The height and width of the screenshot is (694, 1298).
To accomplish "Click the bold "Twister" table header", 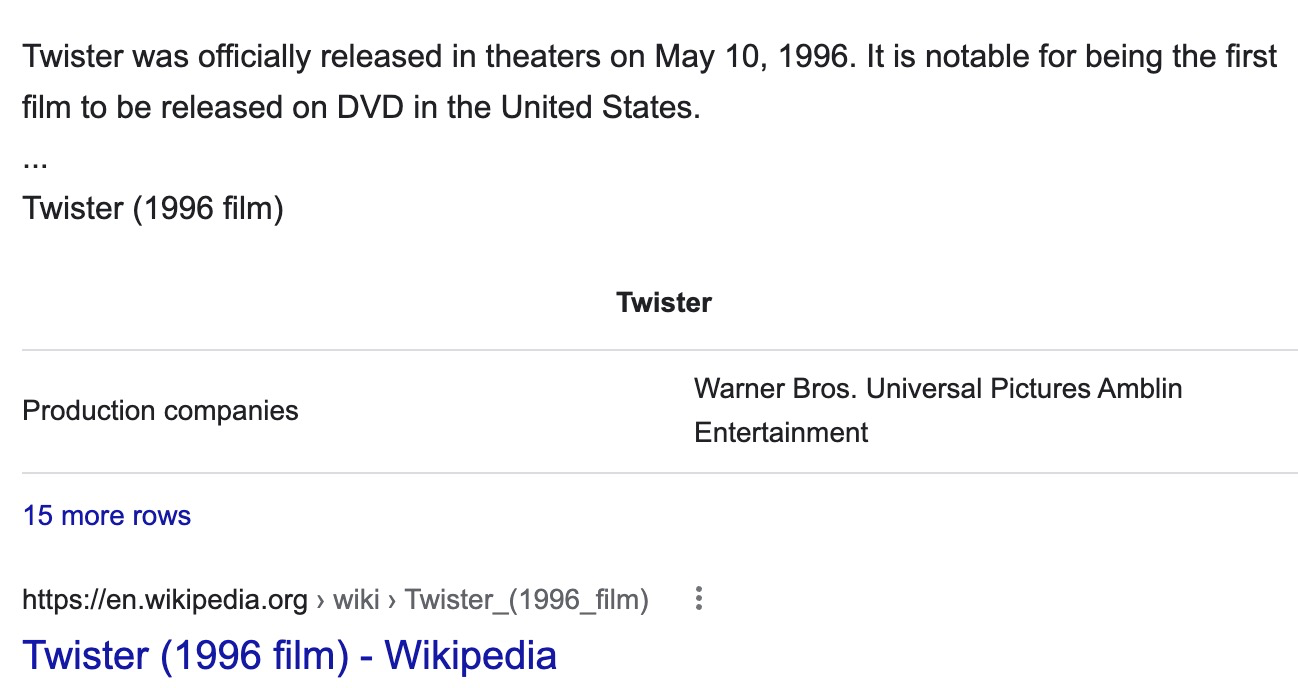I will 664,303.
